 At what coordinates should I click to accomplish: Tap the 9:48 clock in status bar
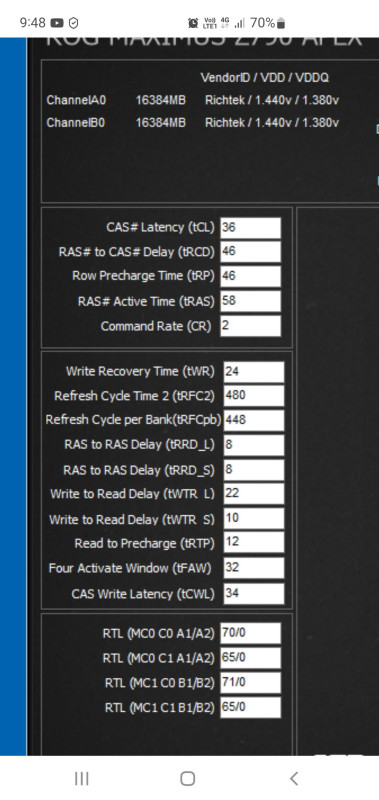pyautogui.click(x=33, y=23)
